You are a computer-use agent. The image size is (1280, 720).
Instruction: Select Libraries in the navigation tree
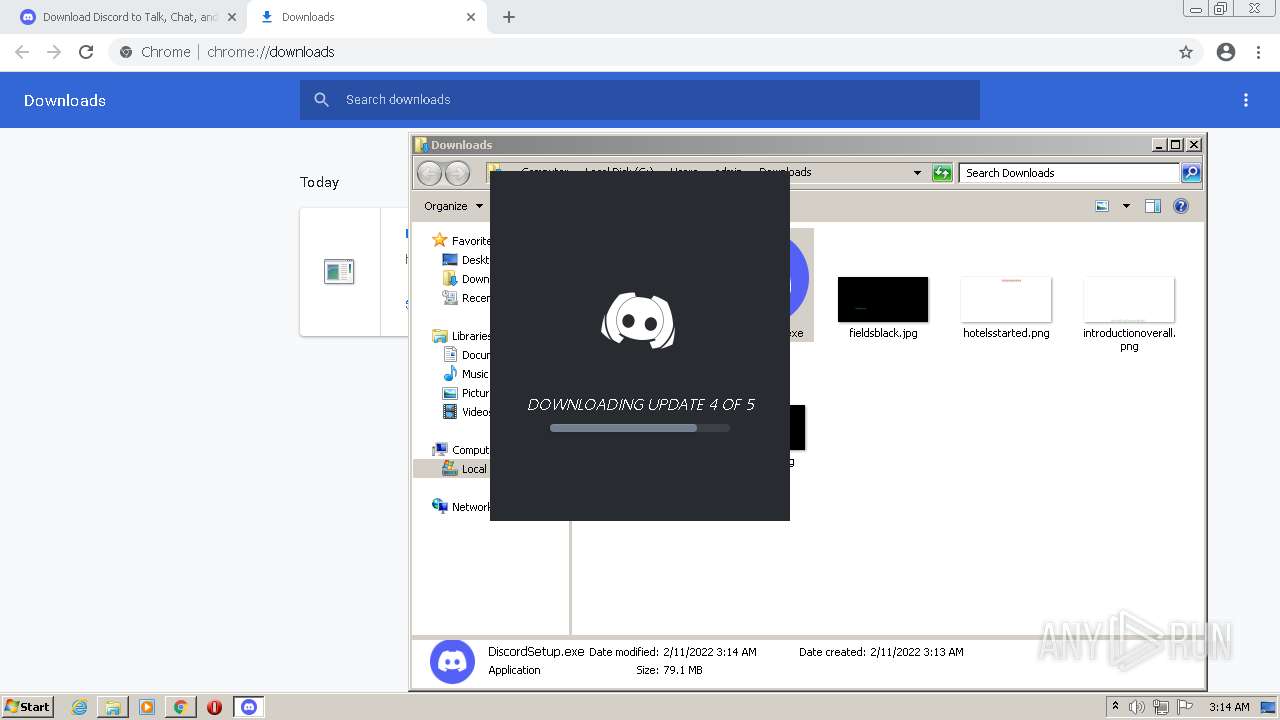[x=461, y=336]
